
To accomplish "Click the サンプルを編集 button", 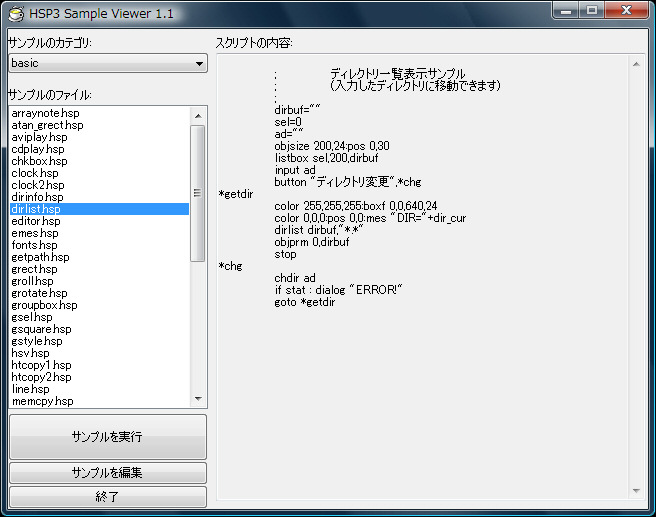I will click(108, 473).
